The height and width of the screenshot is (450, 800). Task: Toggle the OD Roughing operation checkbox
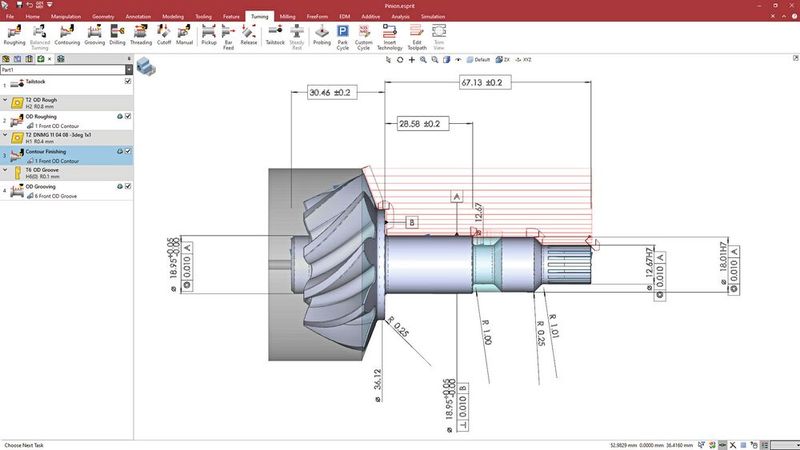(x=128, y=117)
